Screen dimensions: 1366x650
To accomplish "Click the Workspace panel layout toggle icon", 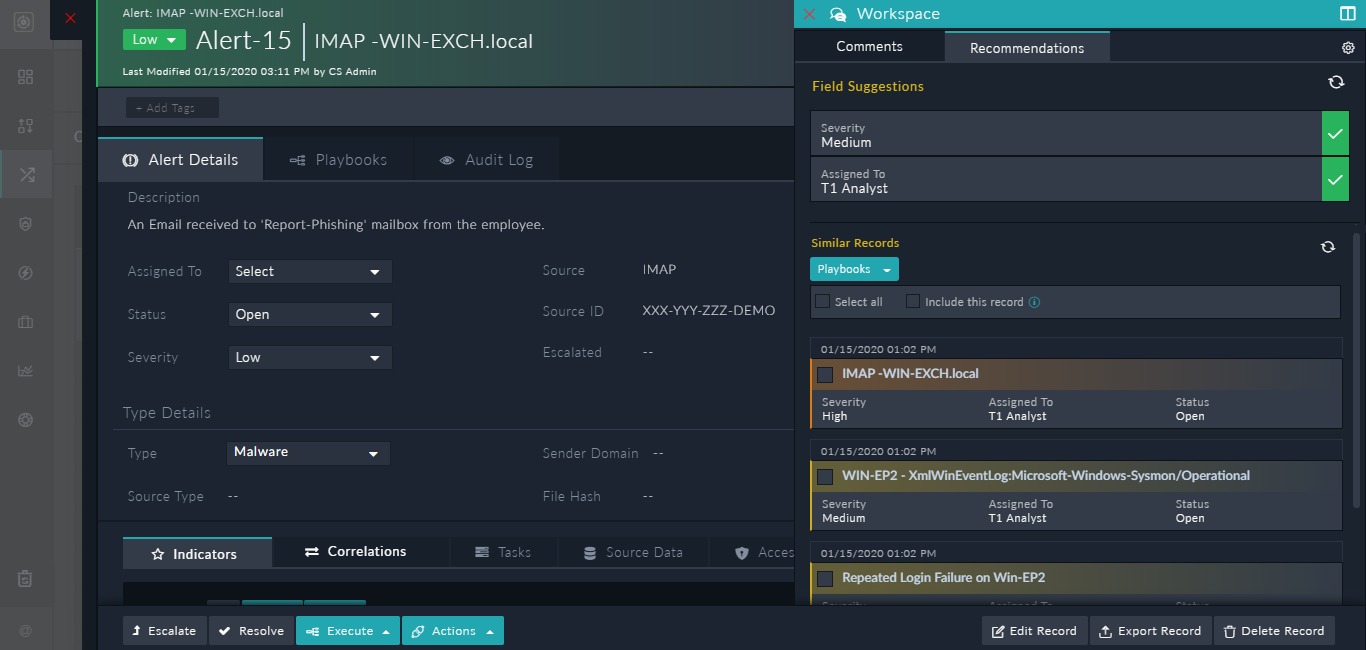I will point(1347,14).
